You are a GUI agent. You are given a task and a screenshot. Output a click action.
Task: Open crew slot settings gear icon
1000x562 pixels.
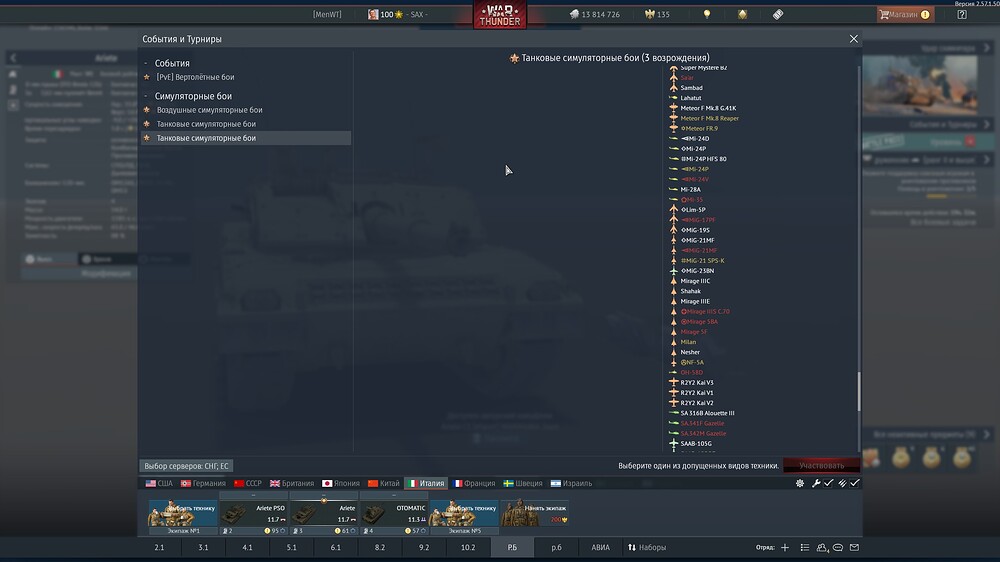tap(800, 484)
